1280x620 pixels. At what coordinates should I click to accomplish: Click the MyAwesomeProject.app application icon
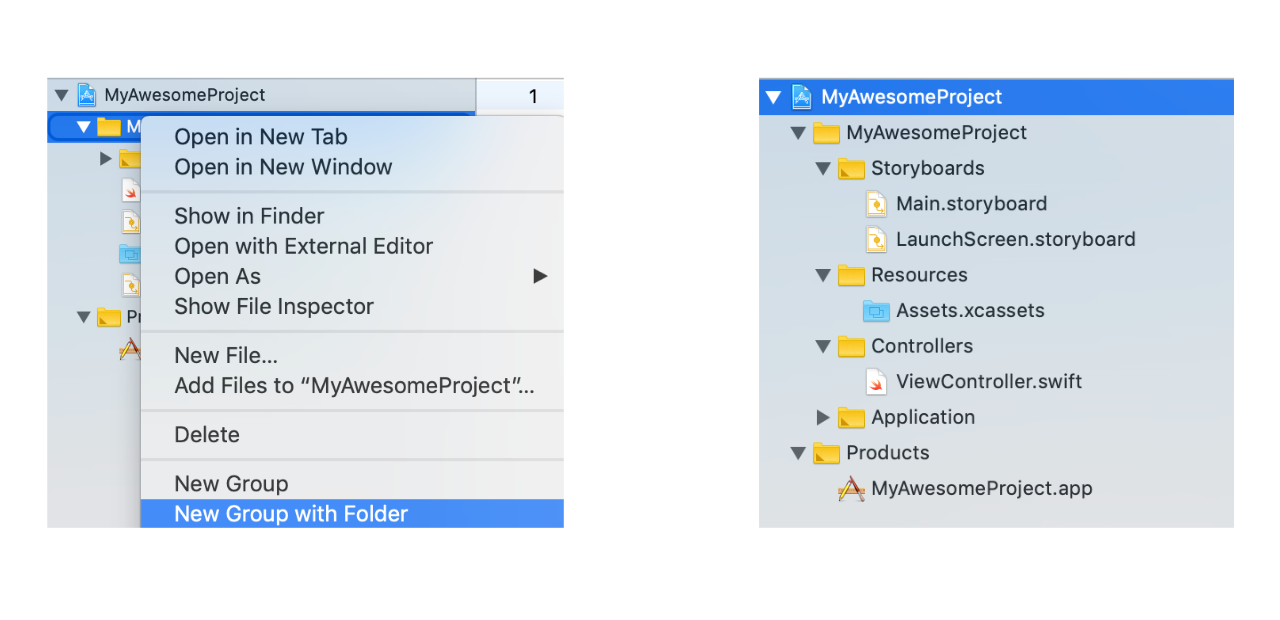[x=851, y=488]
